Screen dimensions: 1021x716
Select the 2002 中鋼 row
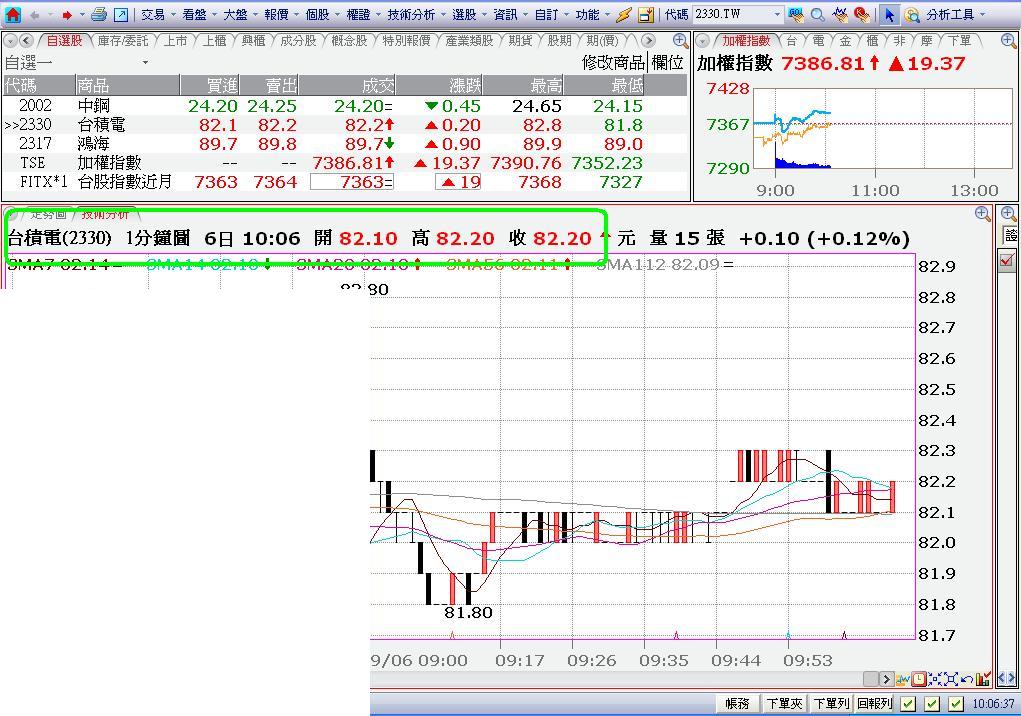[345, 105]
